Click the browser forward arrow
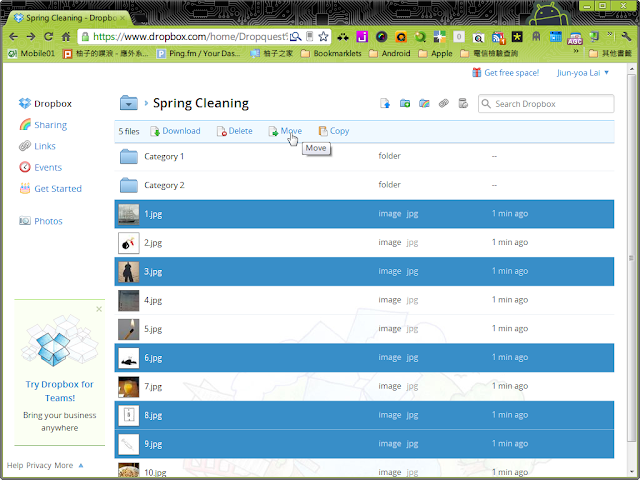 [31, 37]
